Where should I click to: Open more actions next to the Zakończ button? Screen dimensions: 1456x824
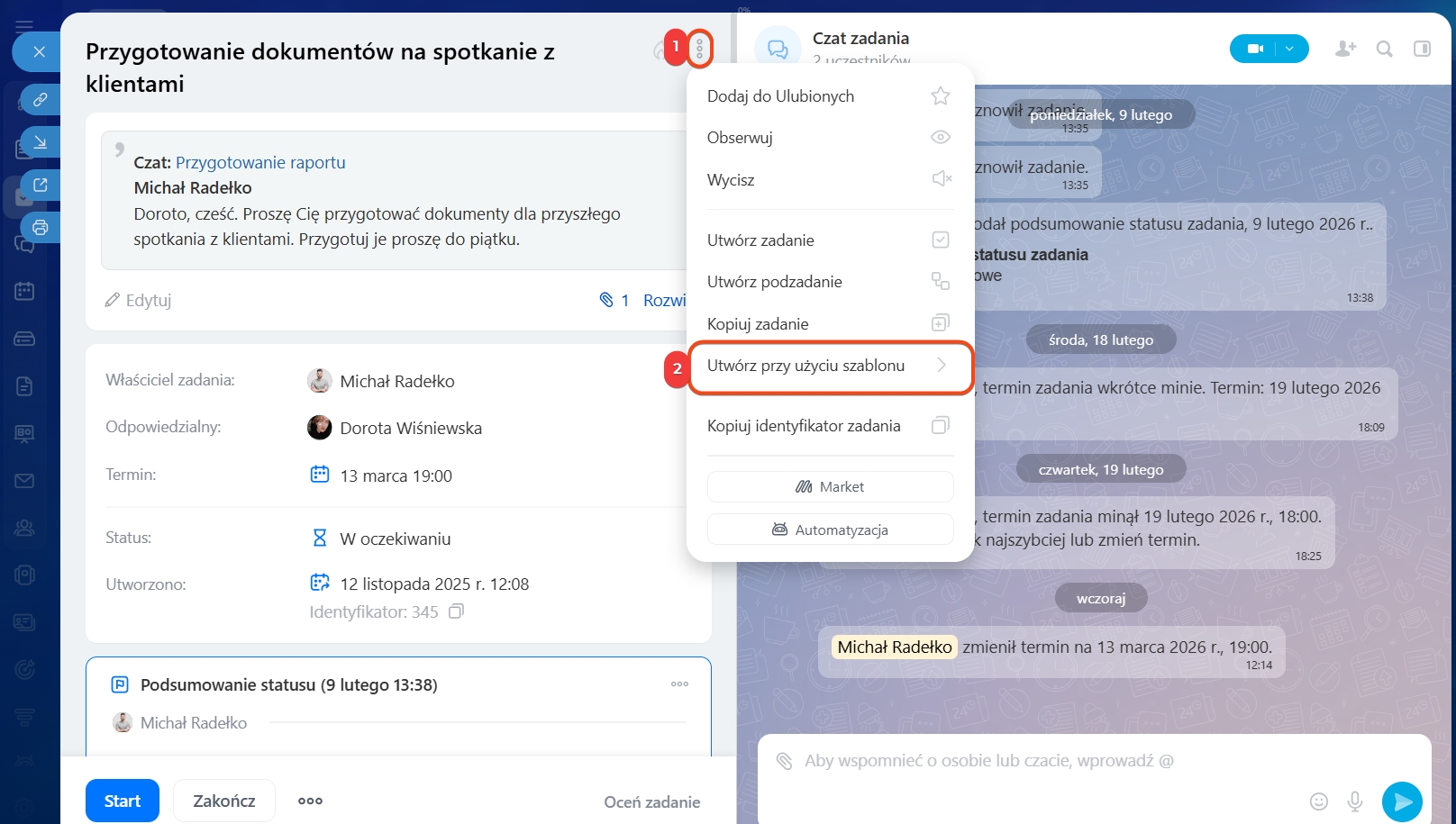[310, 801]
